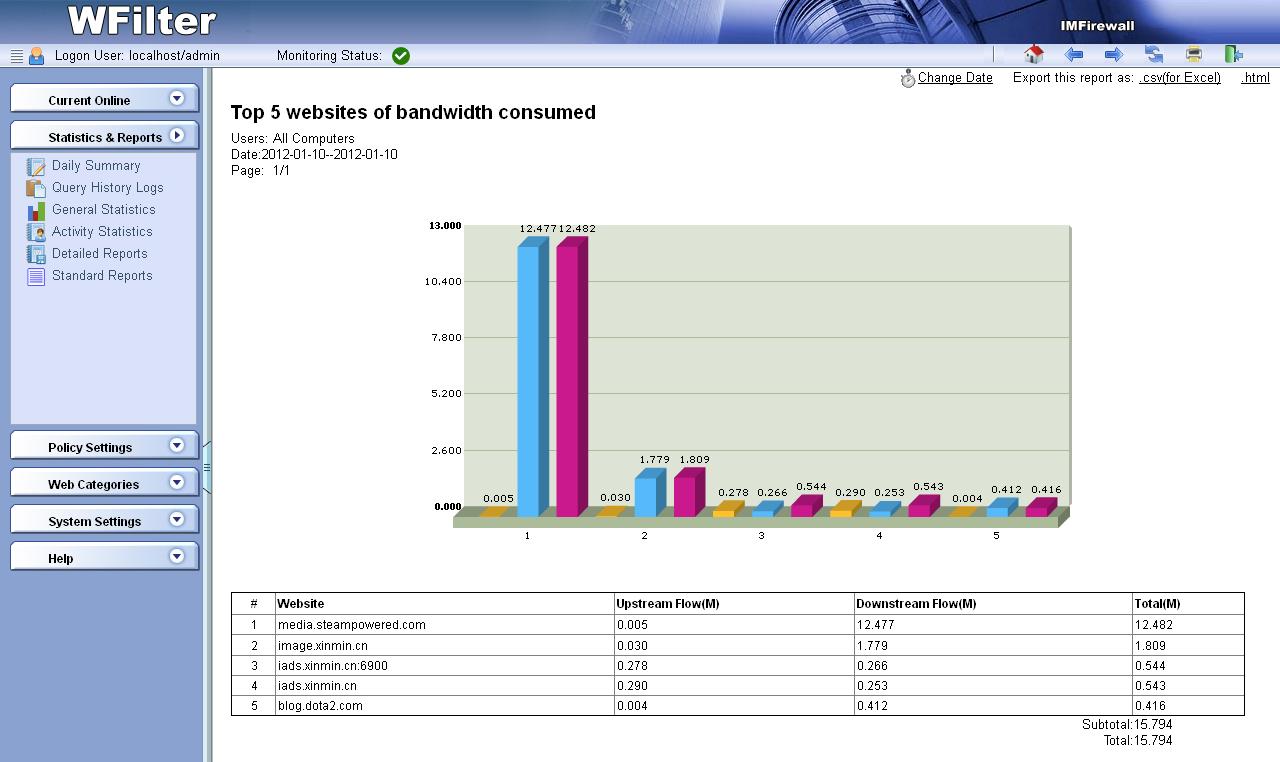Click the Home icon in toolbar

(1034, 55)
